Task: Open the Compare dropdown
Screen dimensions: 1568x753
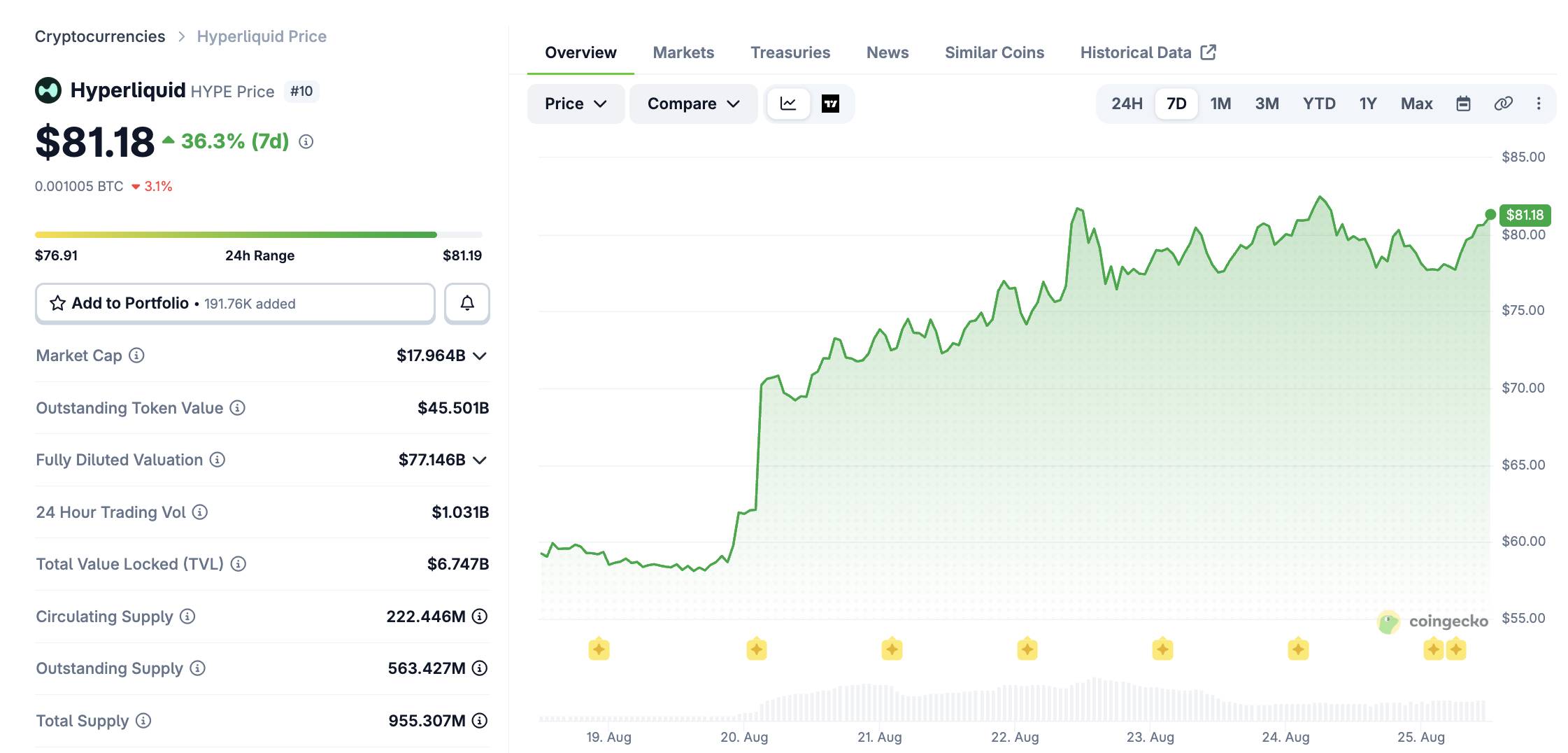Action: click(693, 104)
